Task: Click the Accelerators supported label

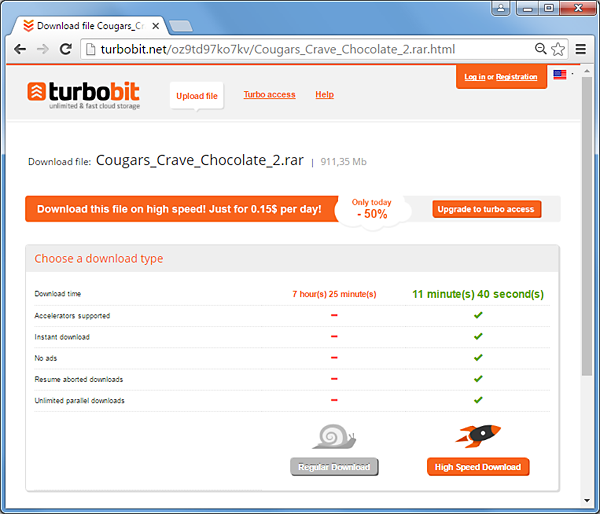Action: (x=72, y=316)
